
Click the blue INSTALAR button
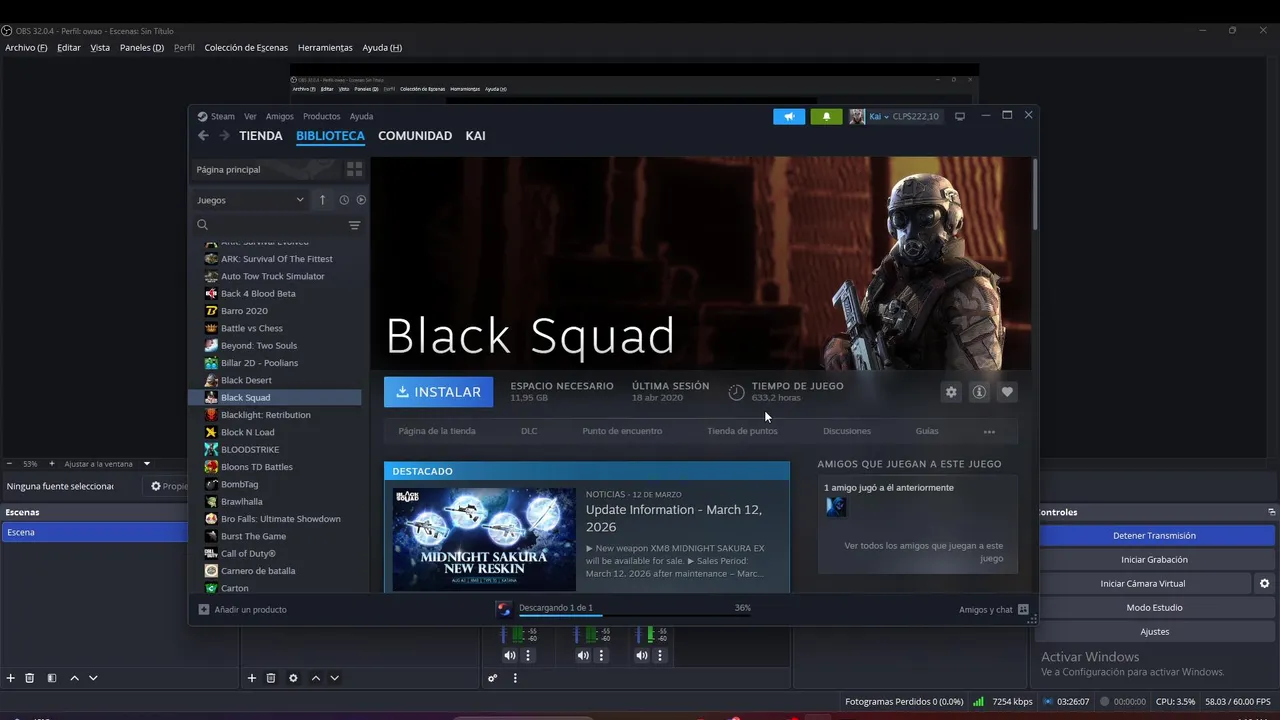(438, 392)
